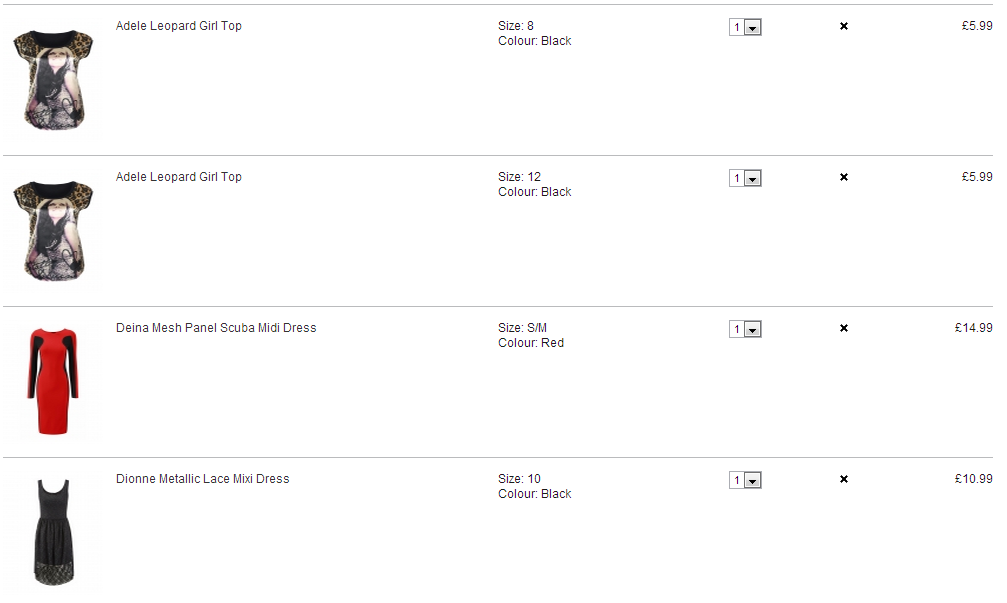Click the £14.99 price of the Deina dress
The height and width of the screenshot is (603, 1007).
pos(974,328)
